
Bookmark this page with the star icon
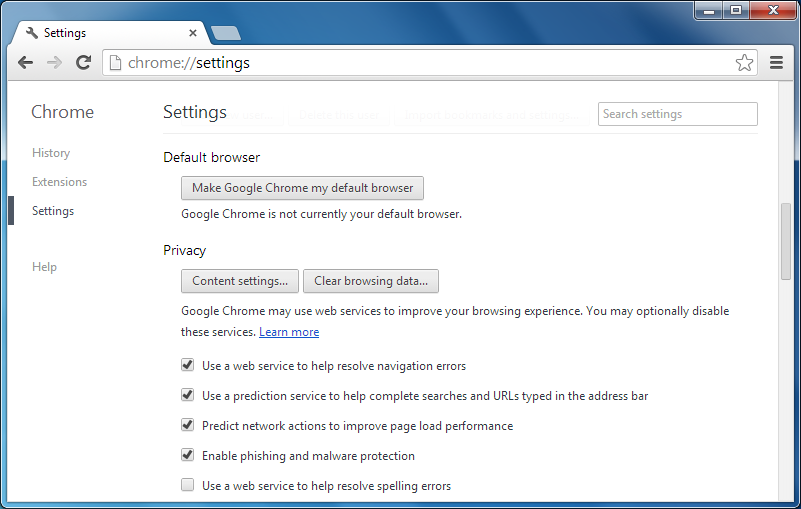(x=744, y=63)
